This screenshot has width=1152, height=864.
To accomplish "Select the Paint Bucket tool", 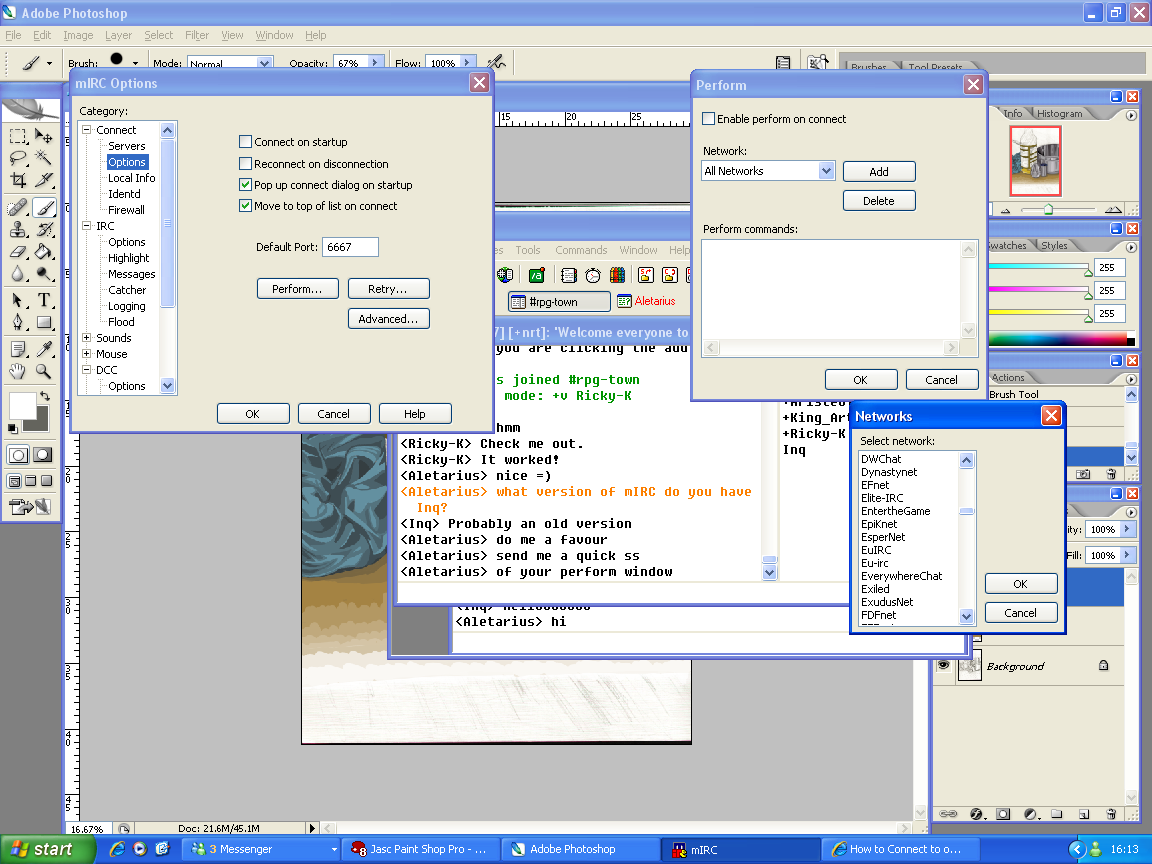I will click(44, 252).
